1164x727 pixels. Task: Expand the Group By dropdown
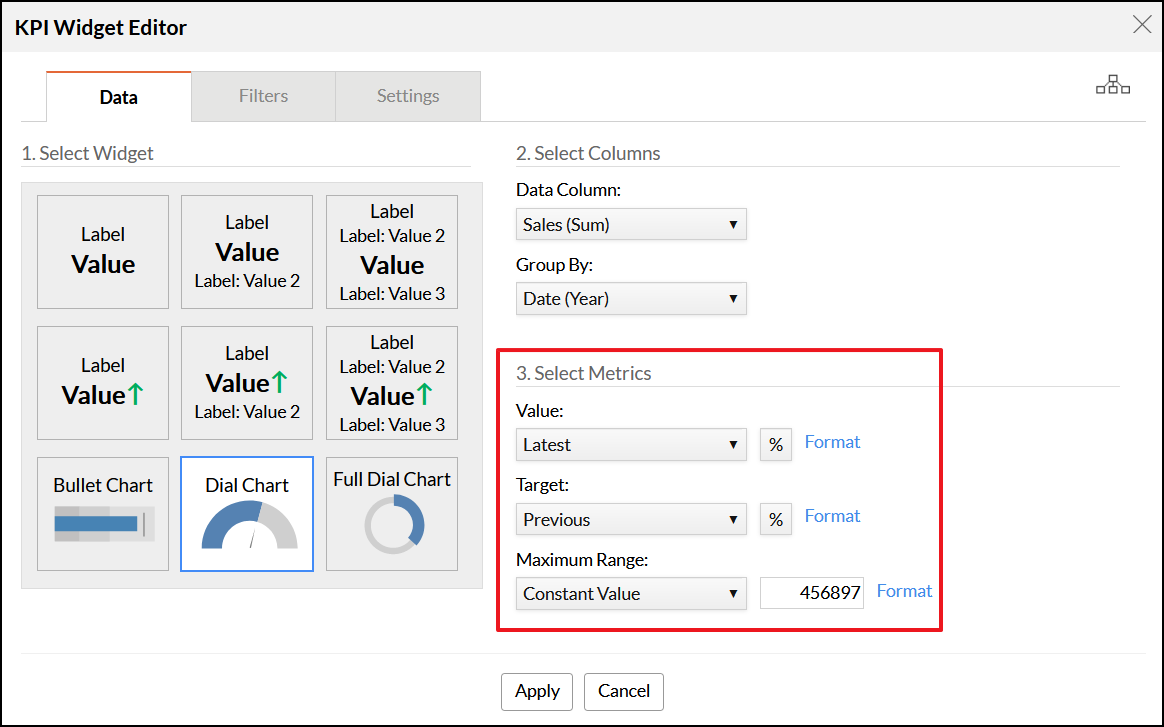coord(631,299)
